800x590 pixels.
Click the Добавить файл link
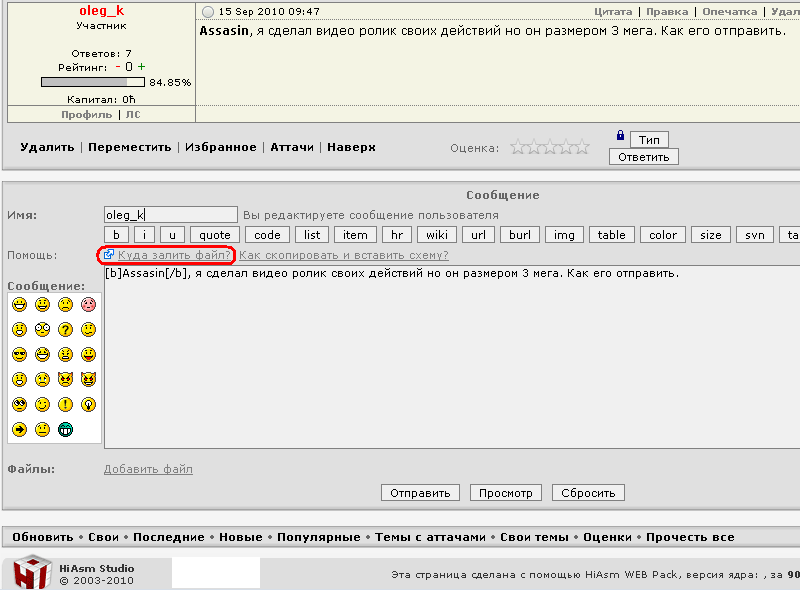[148, 469]
